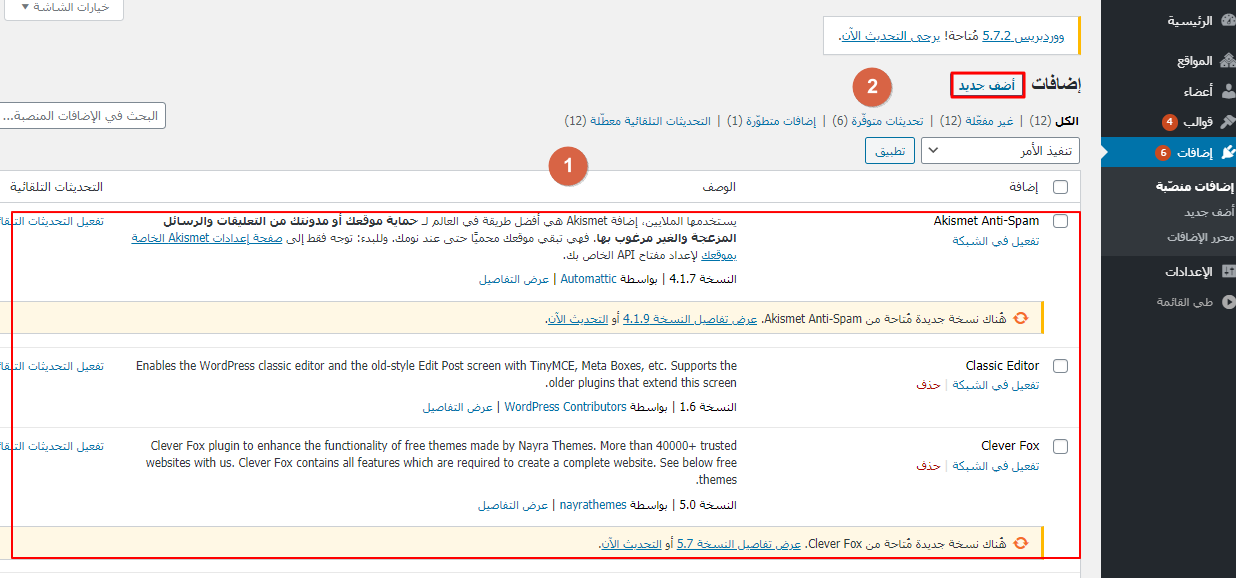Click عرض تفاصيل النسخة 4.1.9 link

tap(690, 319)
